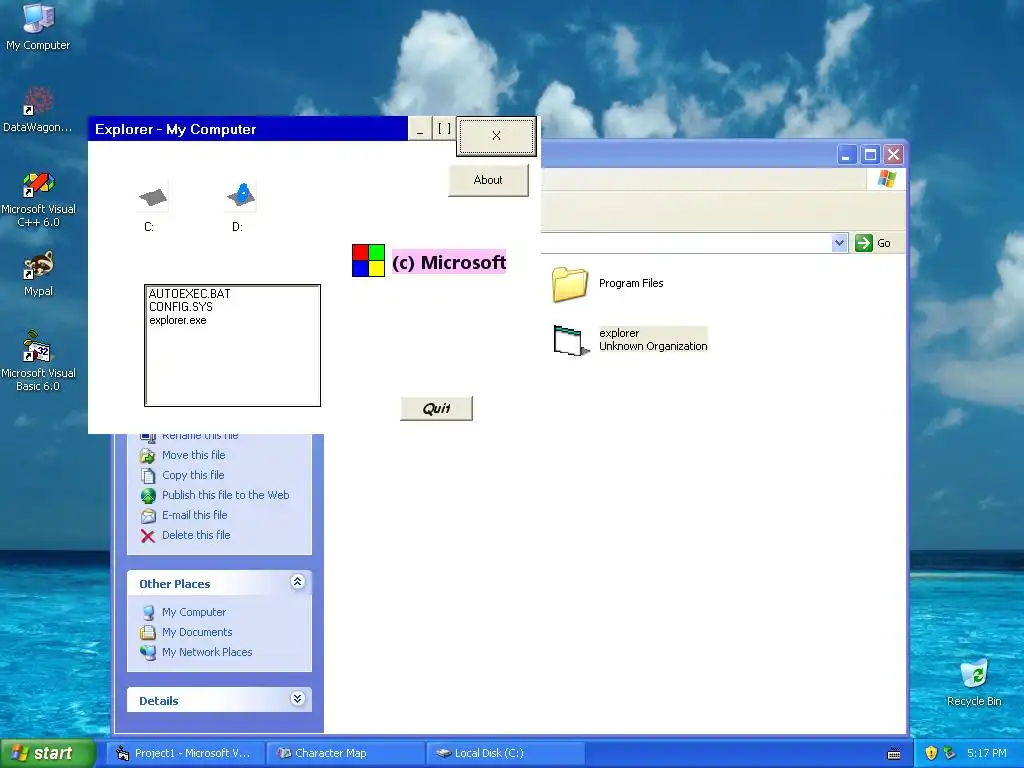Viewport: 1024px width, 768px height.
Task: Click the globe icon for Publish to Web
Action: [148, 496]
